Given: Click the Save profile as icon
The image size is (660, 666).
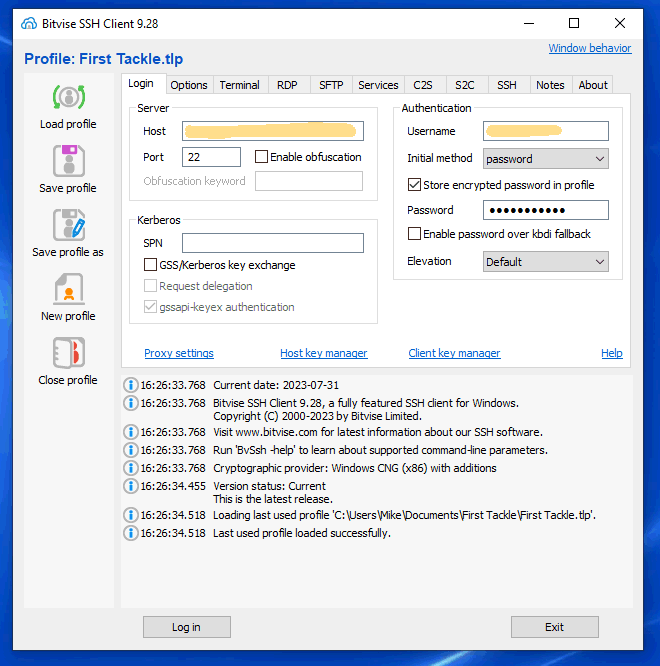Looking at the screenshot, I should (68, 226).
